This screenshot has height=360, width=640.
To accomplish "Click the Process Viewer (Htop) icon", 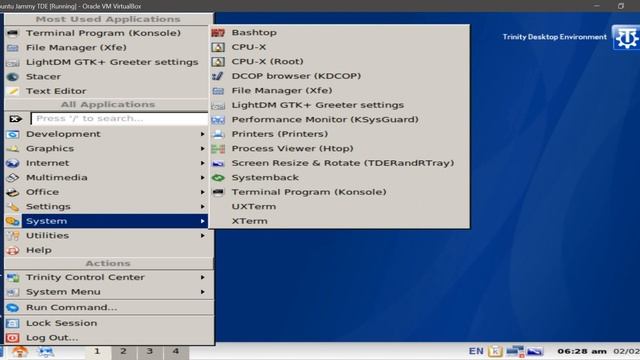I will [x=218, y=149].
